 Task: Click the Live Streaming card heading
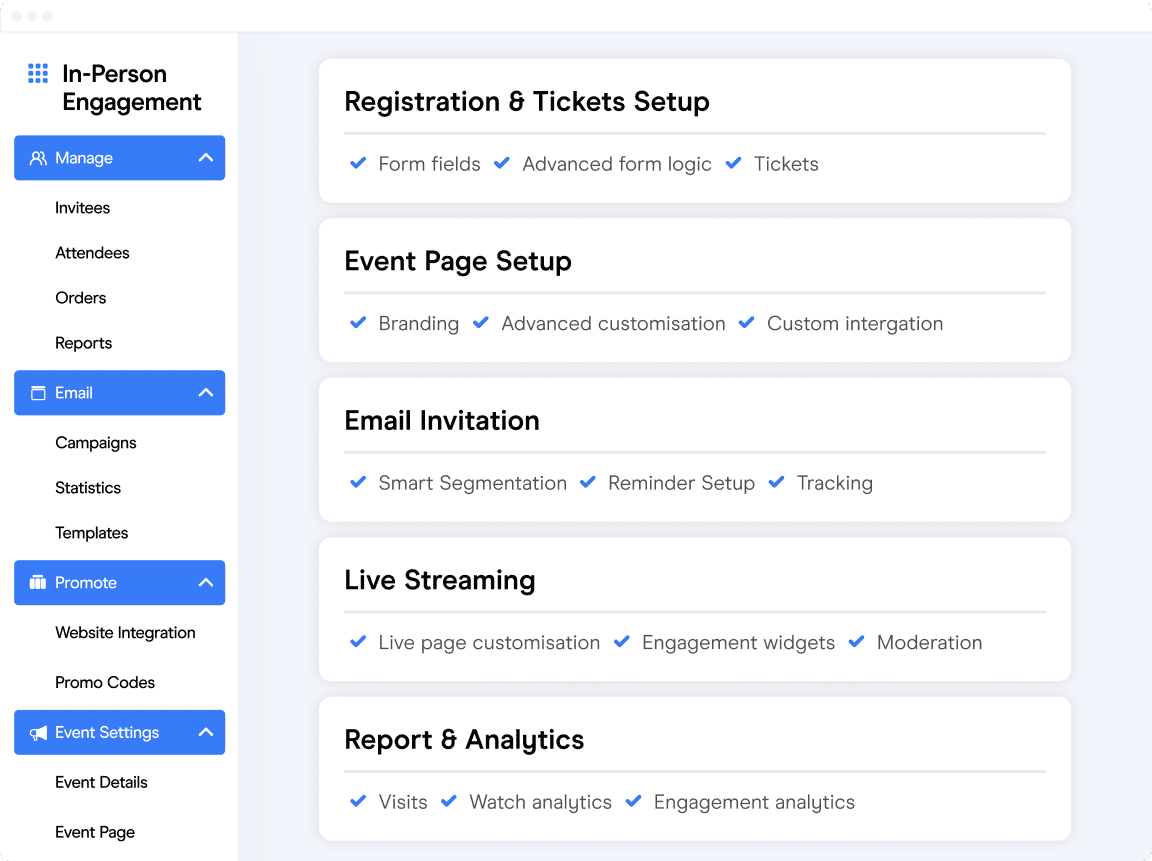pos(439,580)
